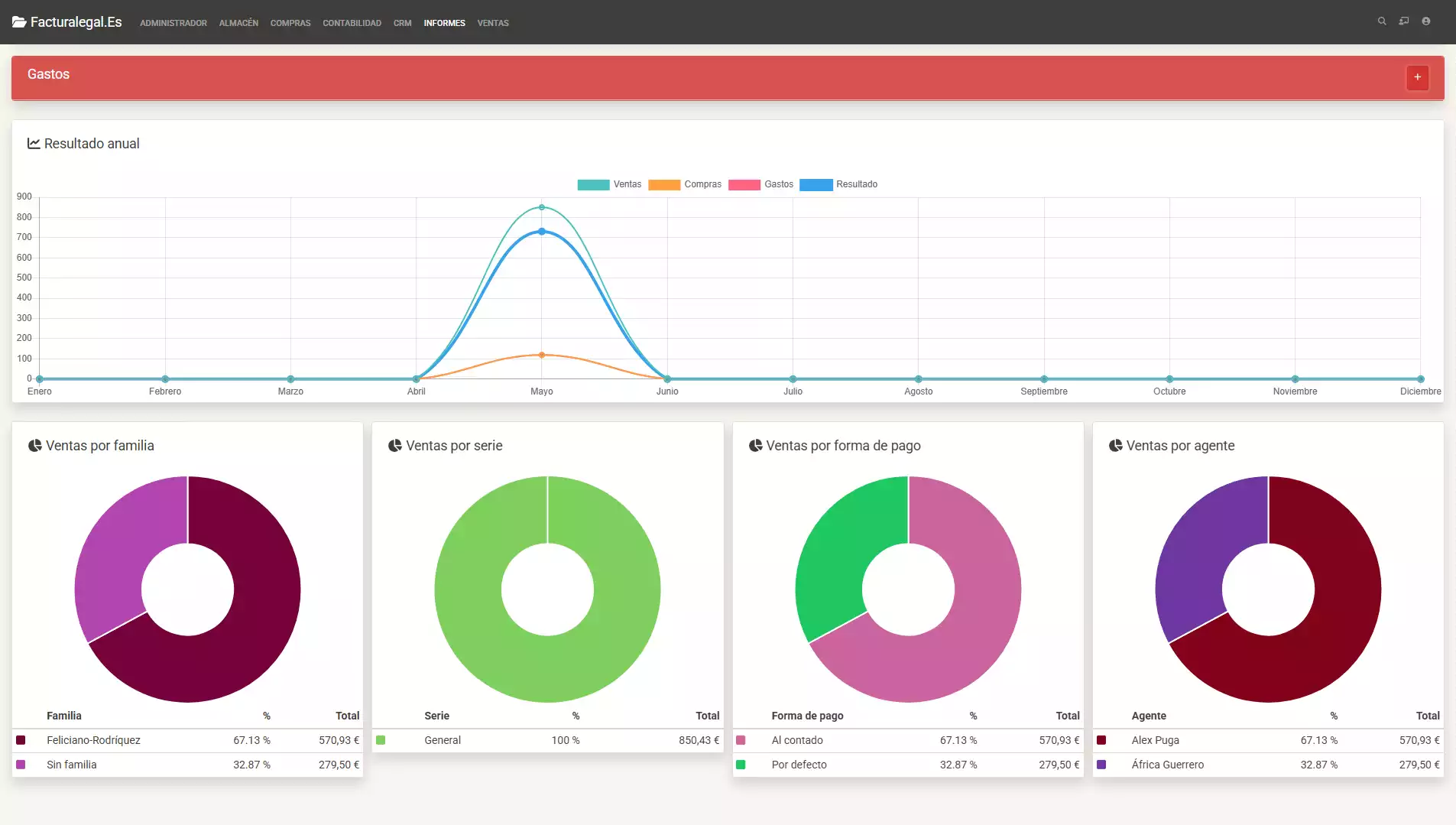Open the Informes menu
The height and width of the screenshot is (825, 1456).
tap(444, 23)
